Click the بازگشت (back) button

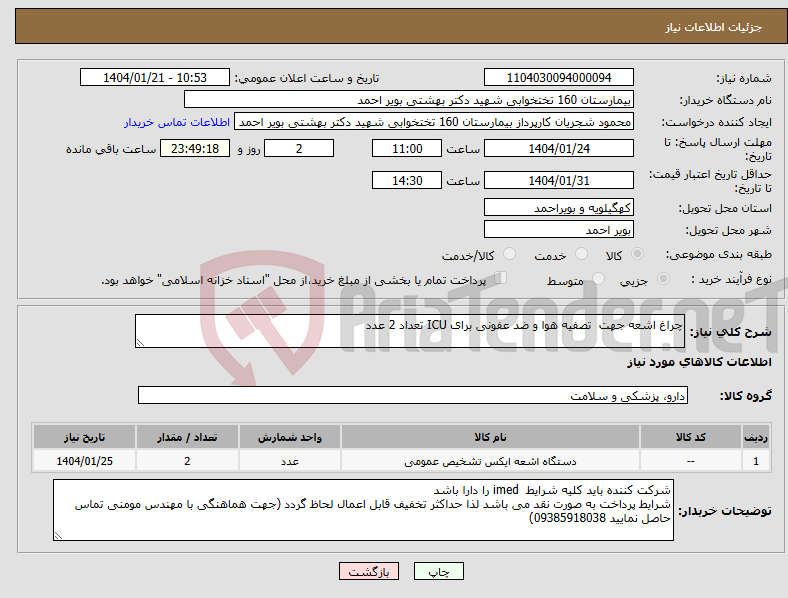(369, 571)
